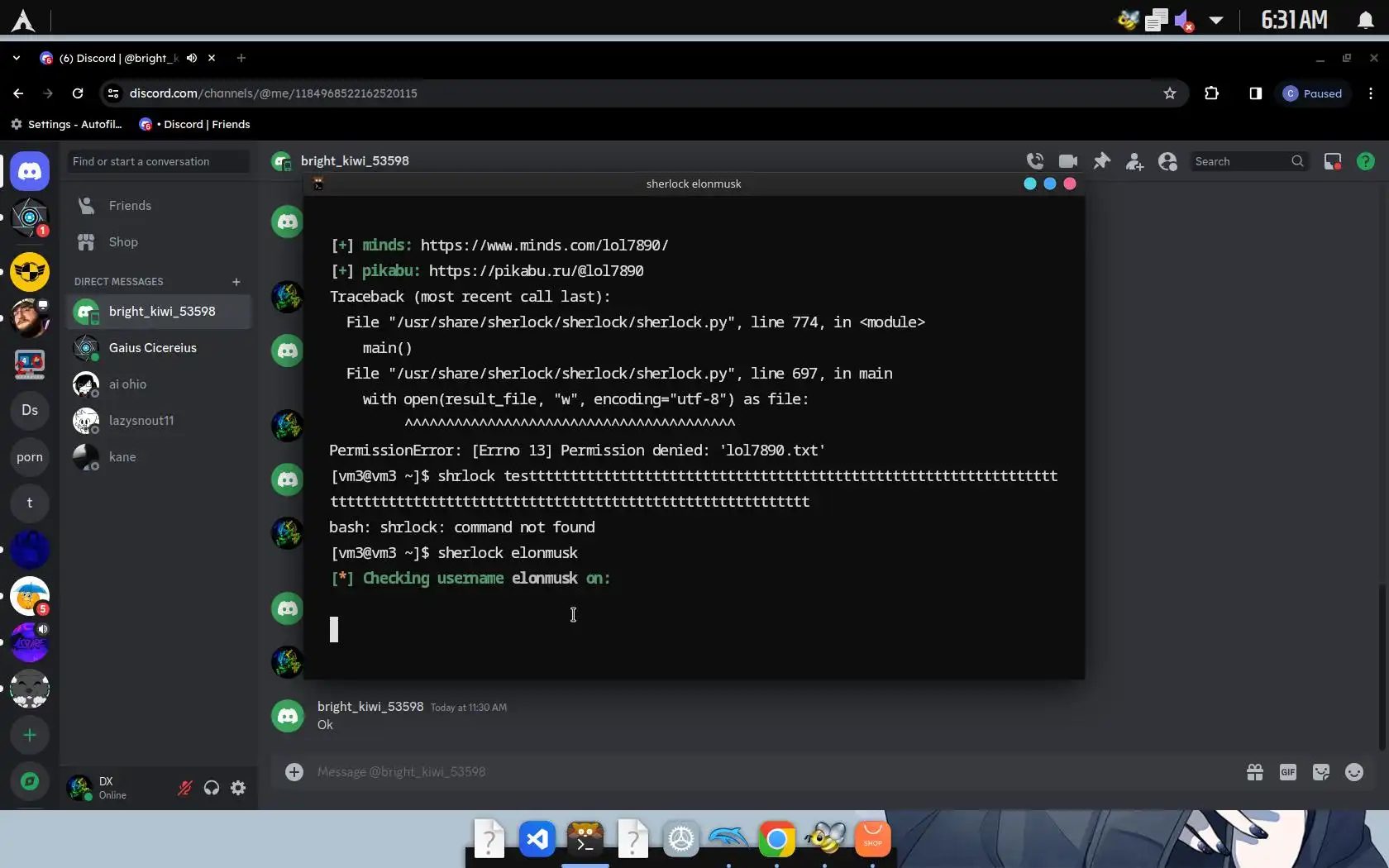This screenshot has height=868, width=1389.
Task: Toggle deafen with the headphones icon
Action: click(212, 788)
